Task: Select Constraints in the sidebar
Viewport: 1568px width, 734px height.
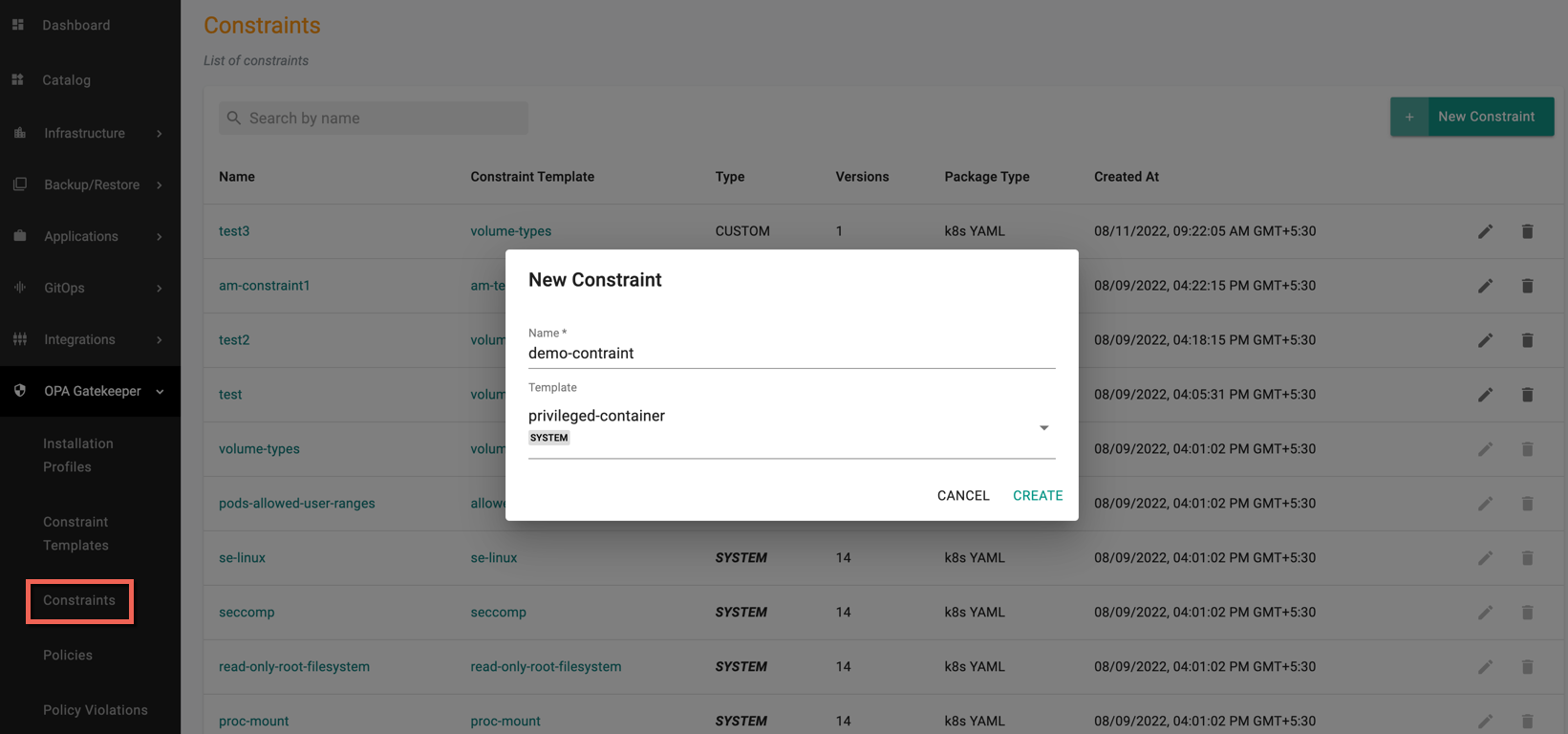Action: 79,600
